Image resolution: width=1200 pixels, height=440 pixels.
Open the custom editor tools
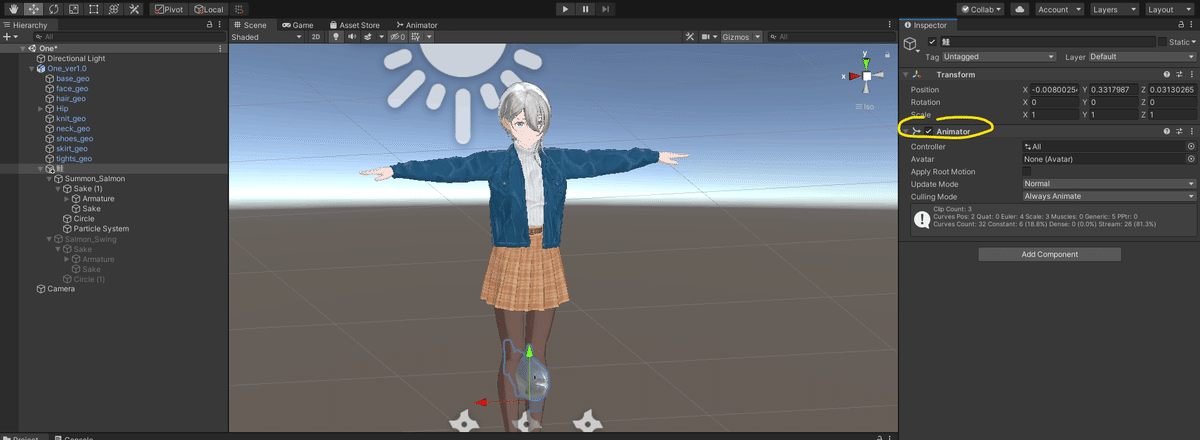click(x=133, y=8)
